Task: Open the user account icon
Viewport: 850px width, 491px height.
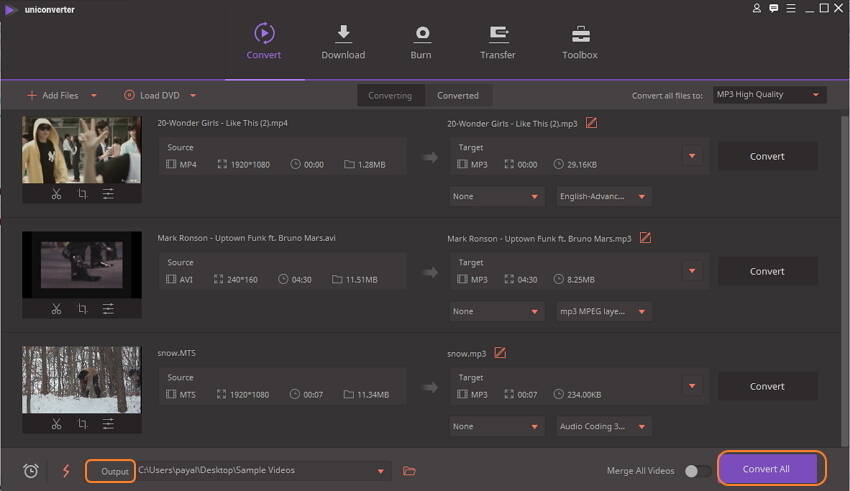Action: [x=756, y=8]
